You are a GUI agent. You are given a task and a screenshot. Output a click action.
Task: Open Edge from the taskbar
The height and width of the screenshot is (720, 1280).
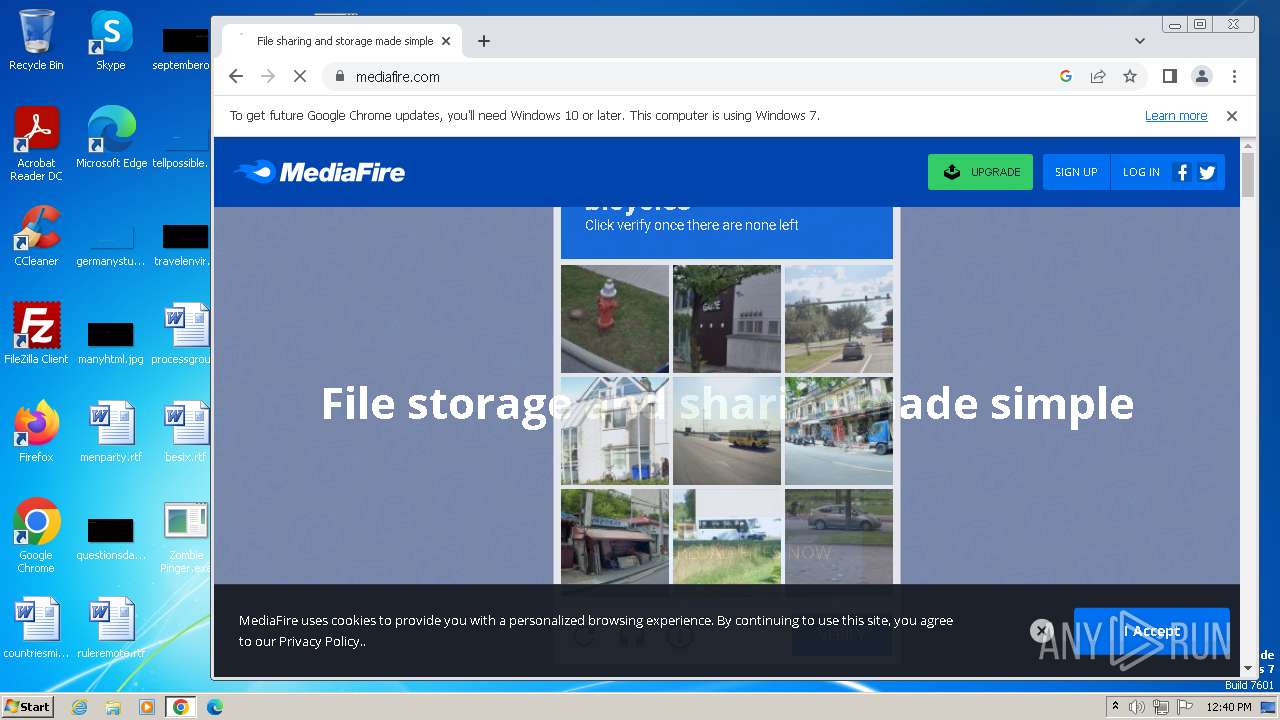(x=215, y=707)
